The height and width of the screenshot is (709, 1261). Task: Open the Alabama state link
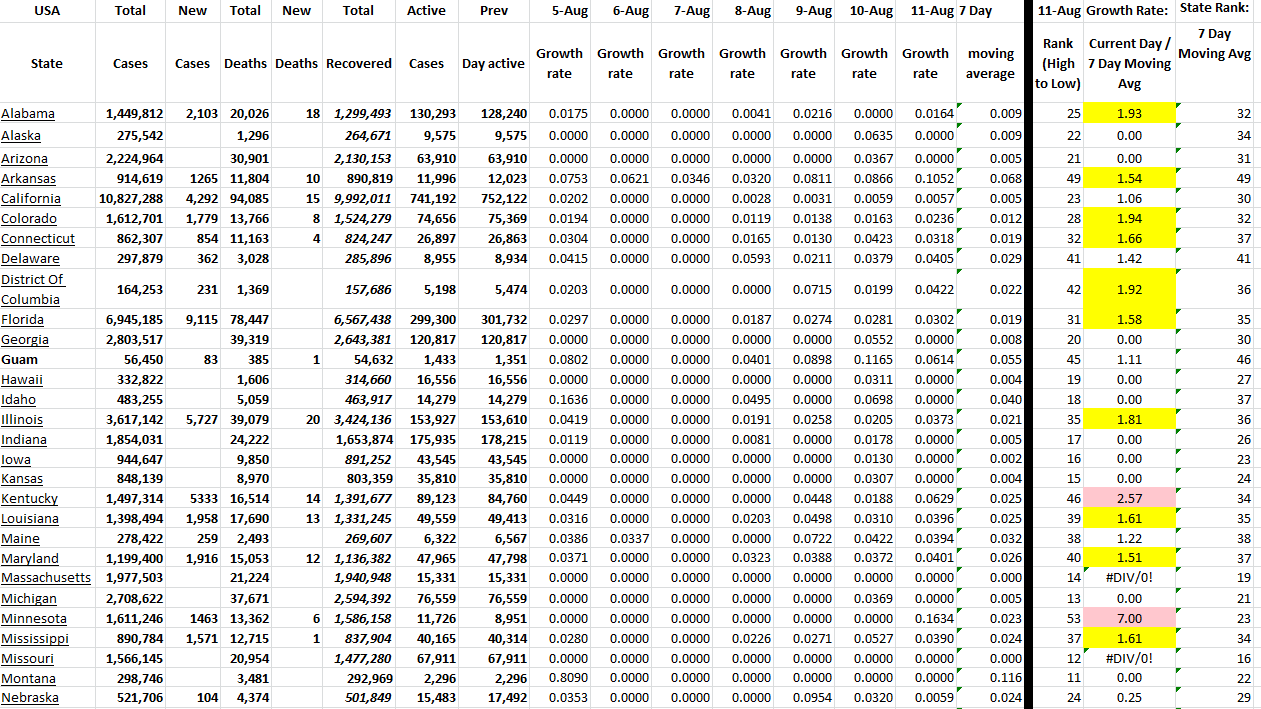point(28,114)
